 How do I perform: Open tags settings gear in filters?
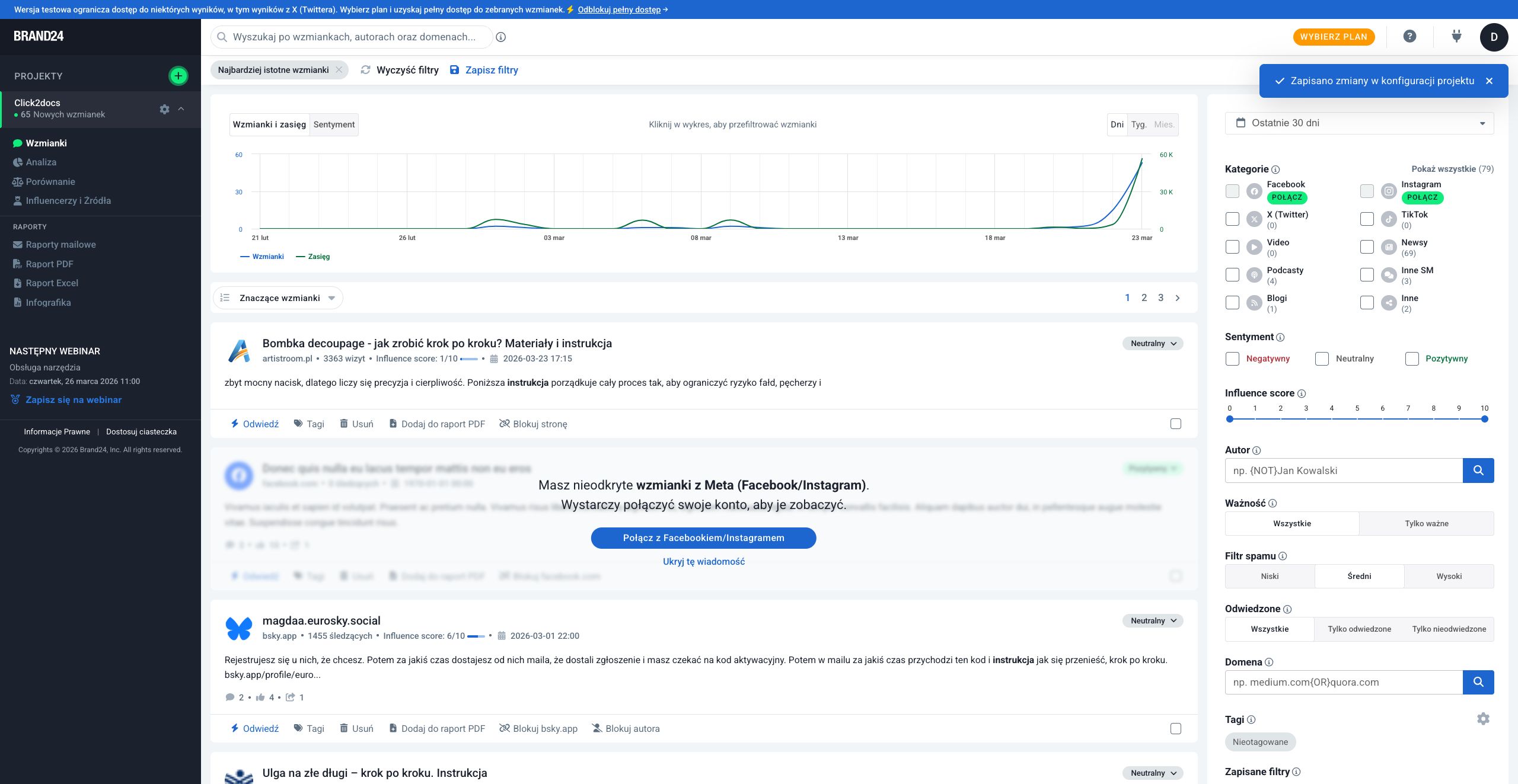(x=1483, y=719)
